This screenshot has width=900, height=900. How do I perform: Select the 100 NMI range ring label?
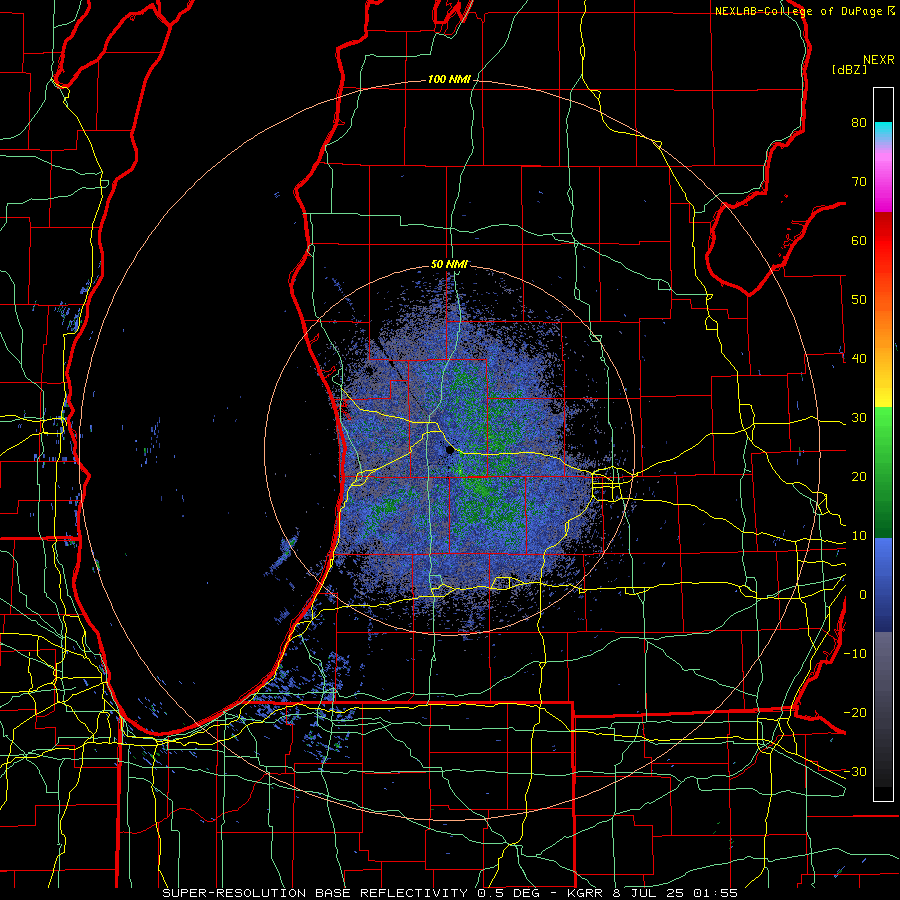[448, 79]
